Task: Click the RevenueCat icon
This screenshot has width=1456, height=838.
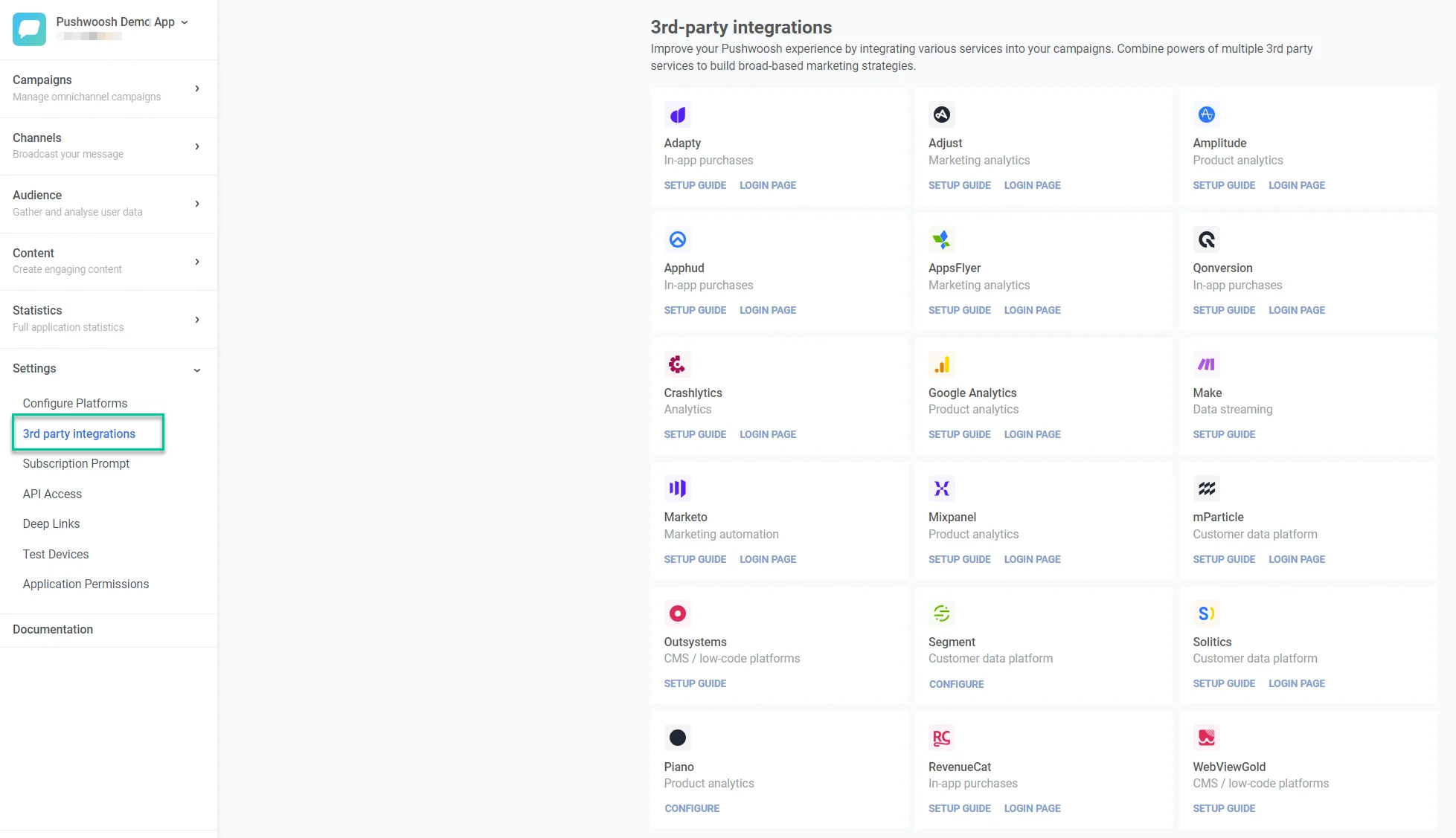Action: 941,737
